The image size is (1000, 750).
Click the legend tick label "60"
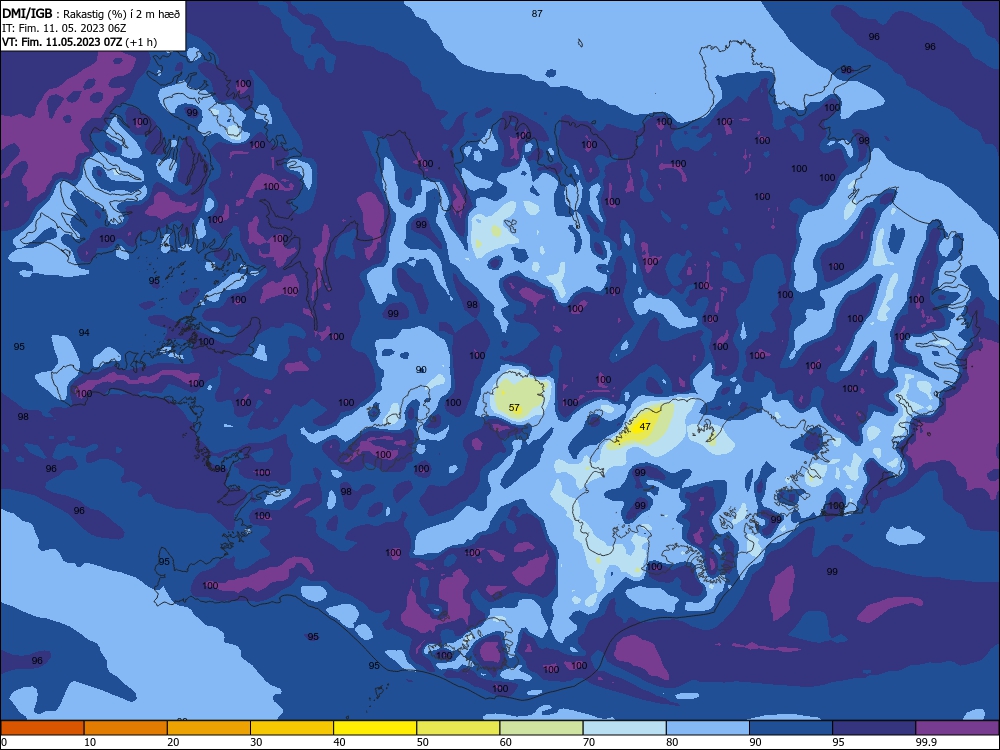pos(506,742)
